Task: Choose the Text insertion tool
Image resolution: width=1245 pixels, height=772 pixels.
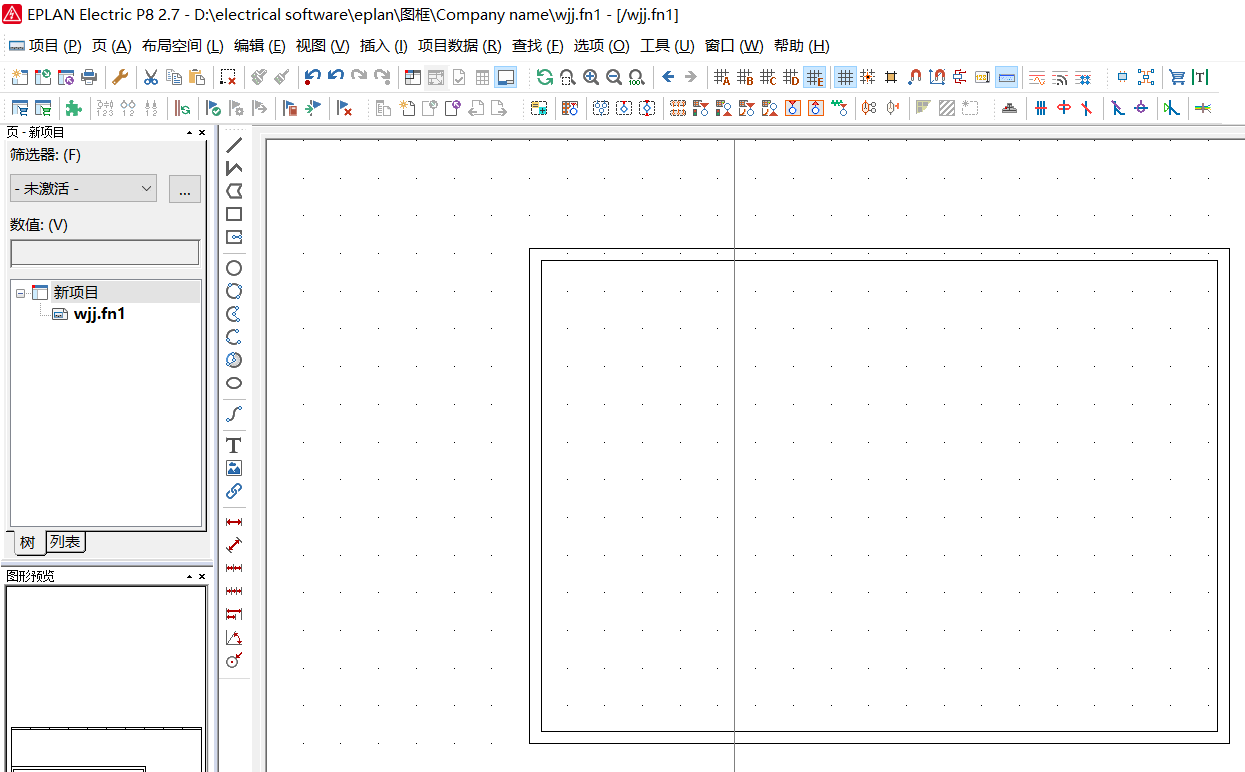Action: pyautogui.click(x=234, y=445)
